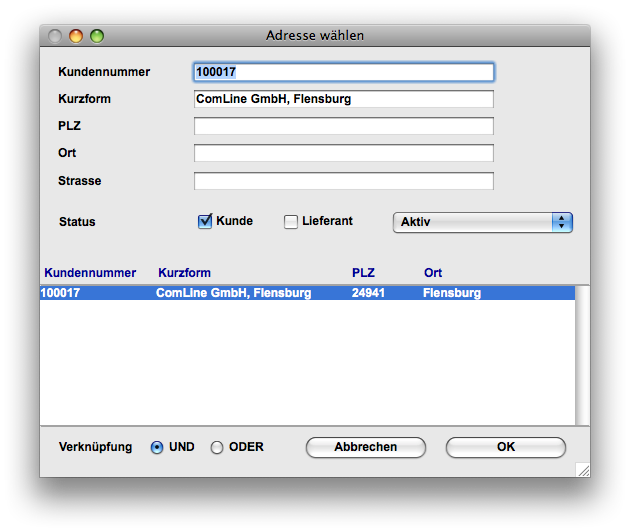Select the UND radio button

157,448
